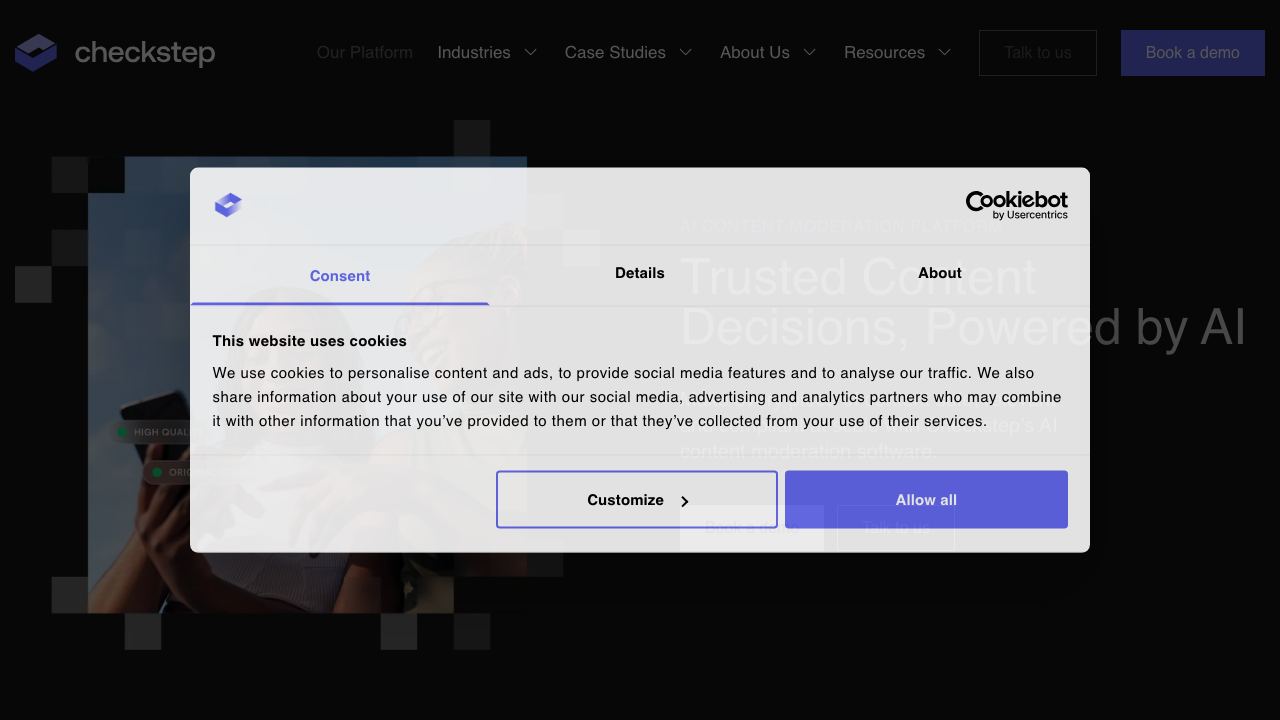Open the Resources menu
The height and width of the screenshot is (720, 1280).
click(x=884, y=52)
